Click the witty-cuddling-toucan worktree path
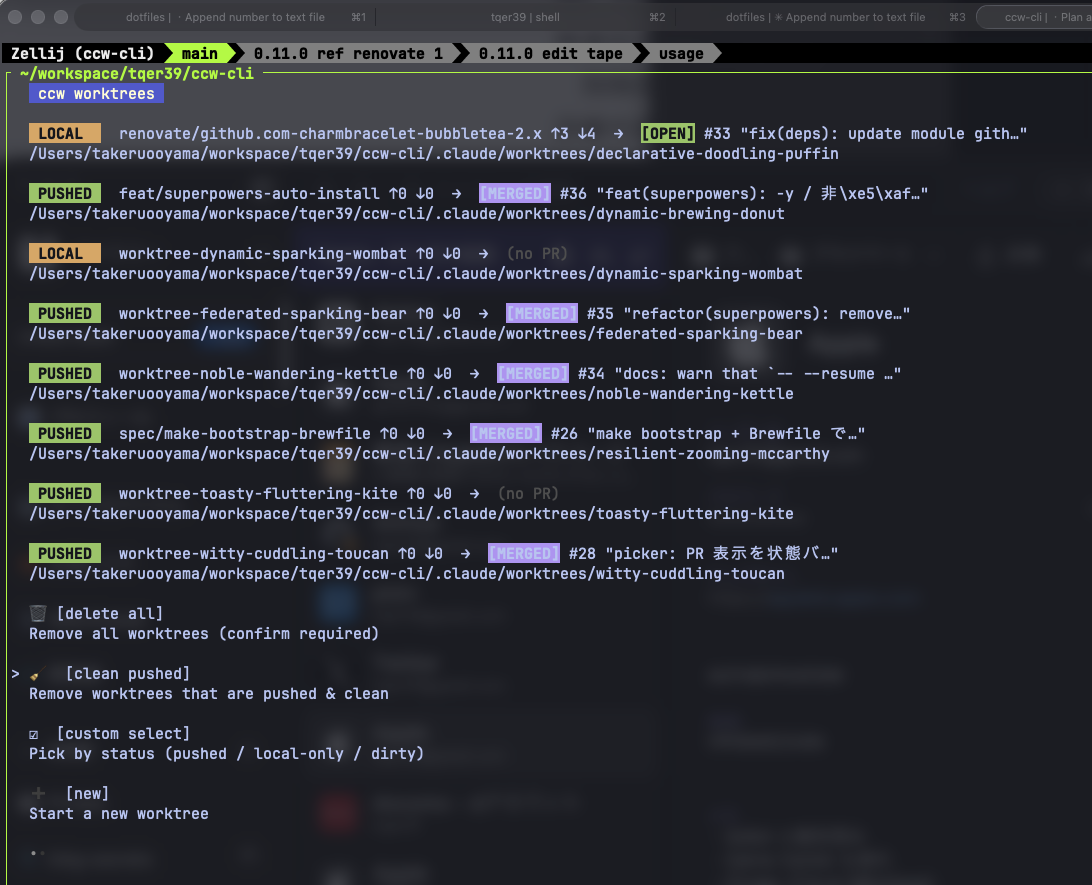The image size is (1092, 885). point(407,572)
